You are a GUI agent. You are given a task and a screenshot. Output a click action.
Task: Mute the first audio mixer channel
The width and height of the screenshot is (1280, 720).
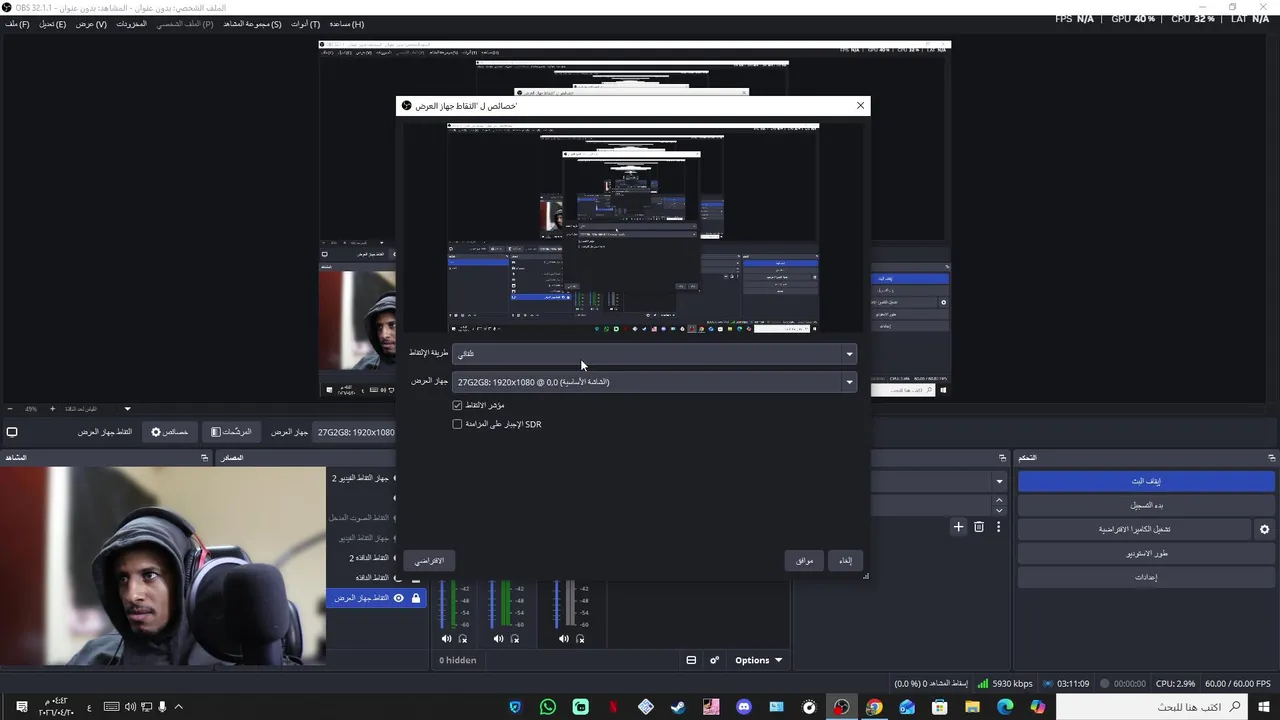(447, 639)
